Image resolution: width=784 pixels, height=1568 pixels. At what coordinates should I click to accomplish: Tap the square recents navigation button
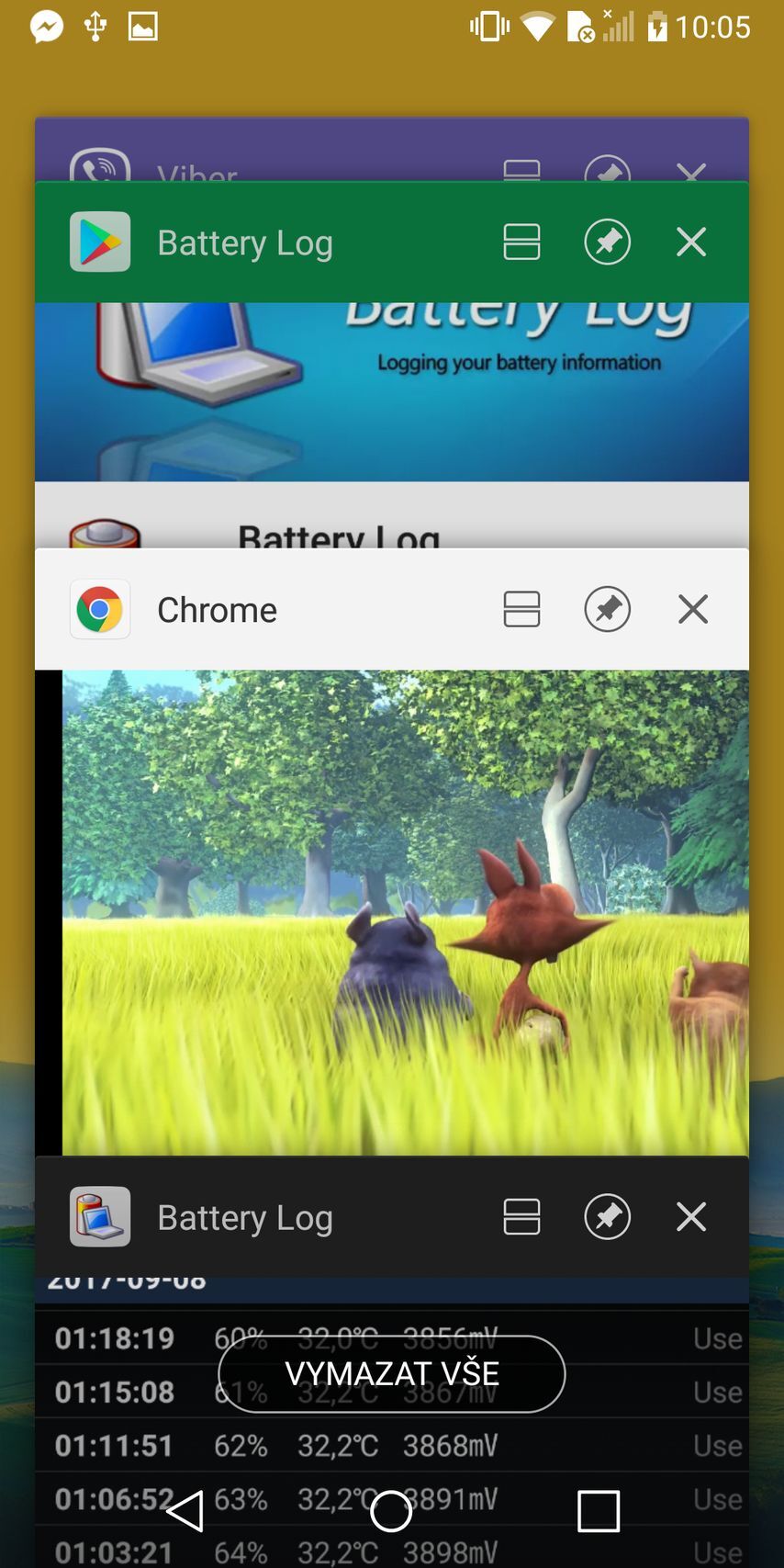pyautogui.click(x=598, y=1511)
